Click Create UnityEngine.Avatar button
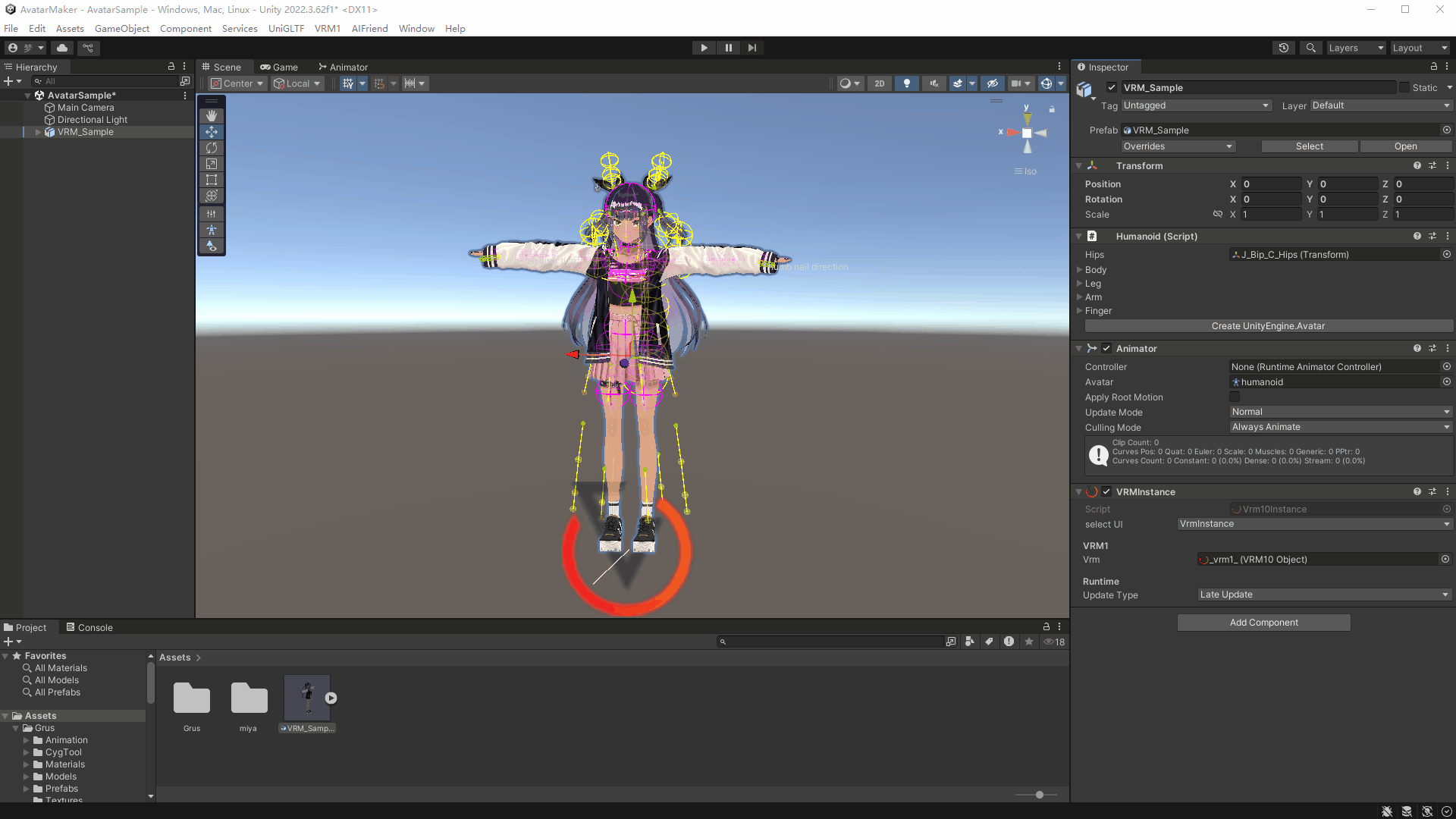This screenshot has height=819, width=1456. (x=1268, y=326)
